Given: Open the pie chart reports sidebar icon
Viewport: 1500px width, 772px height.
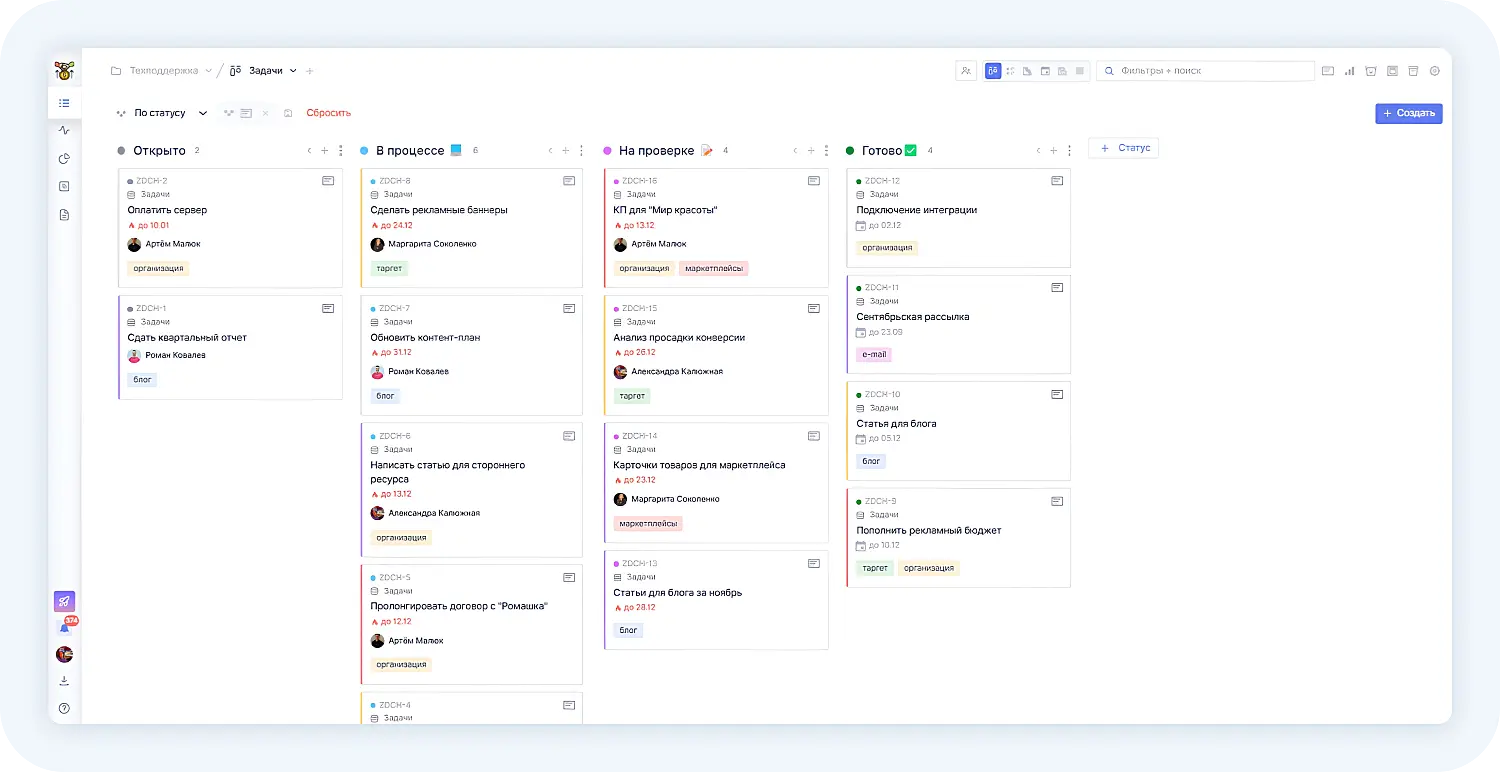Looking at the screenshot, I should point(64,158).
